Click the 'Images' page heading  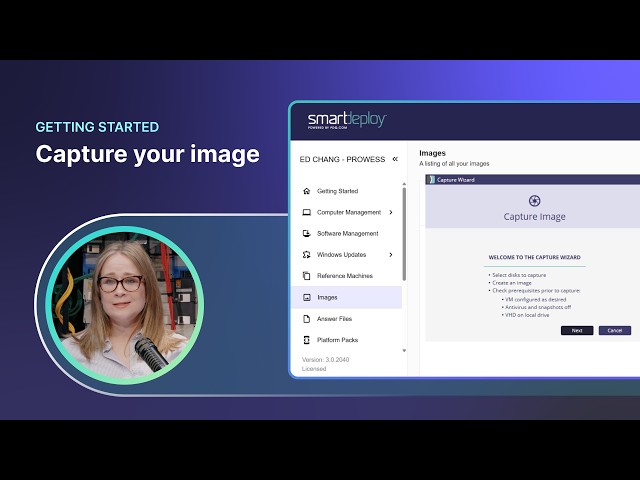[x=432, y=153]
